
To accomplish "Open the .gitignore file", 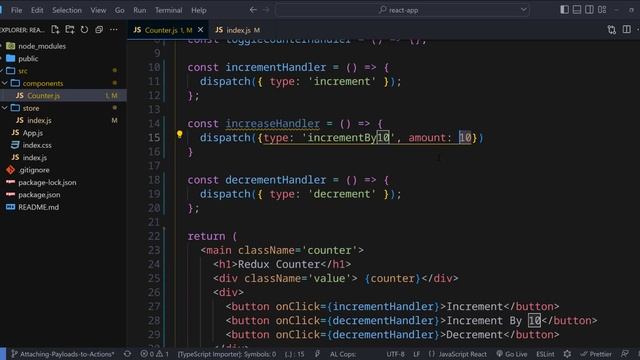I will click(33, 170).
